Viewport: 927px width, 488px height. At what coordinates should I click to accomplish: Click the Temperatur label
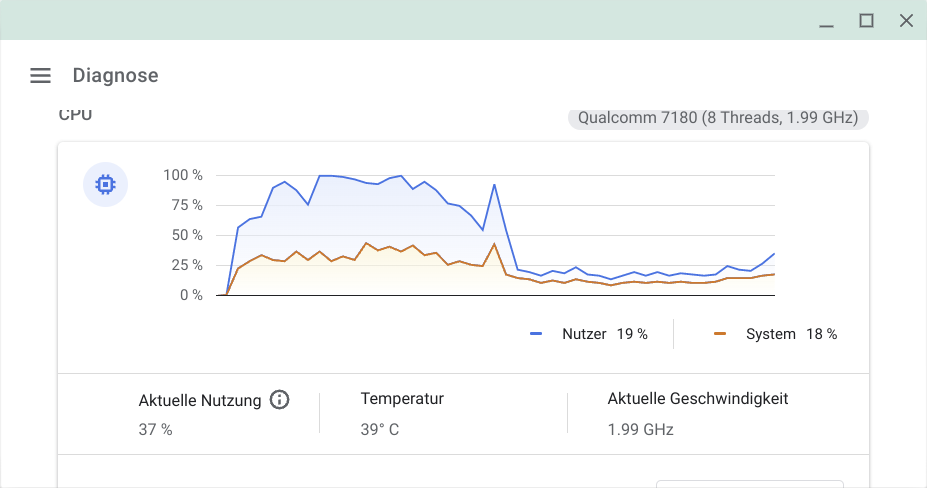(x=402, y=399)
